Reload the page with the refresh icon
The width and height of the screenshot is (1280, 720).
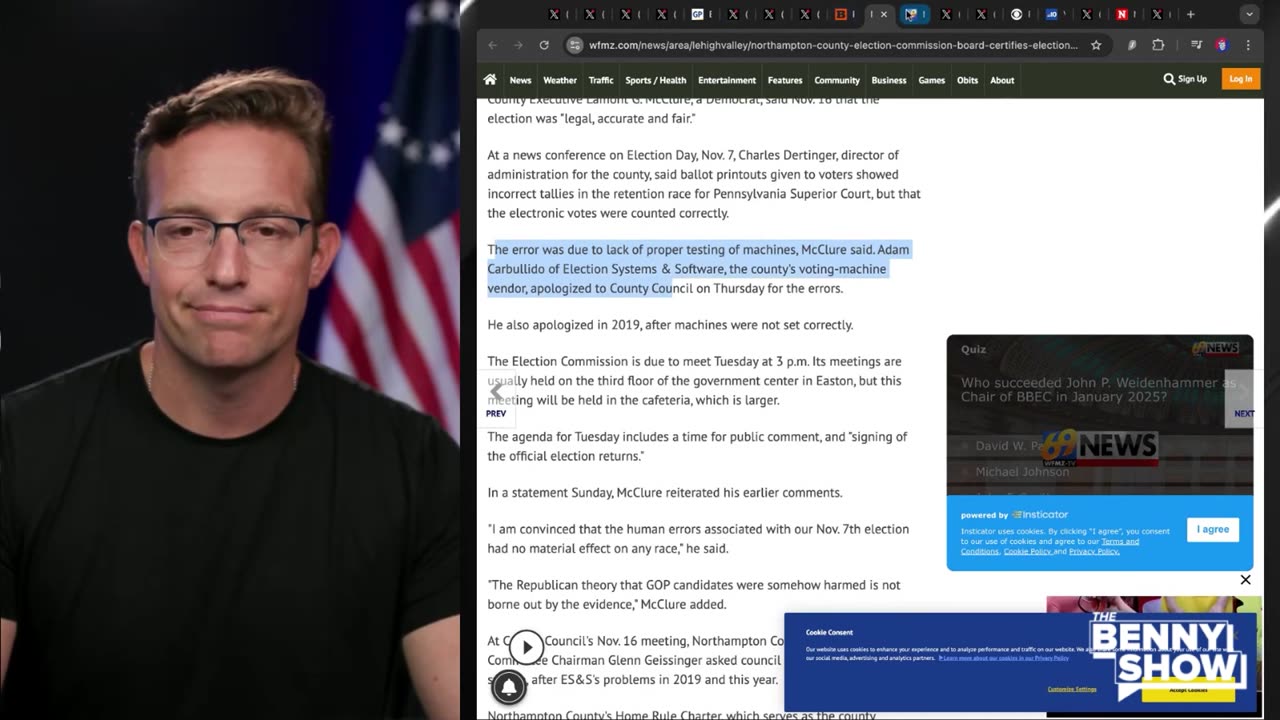(544, 45)
